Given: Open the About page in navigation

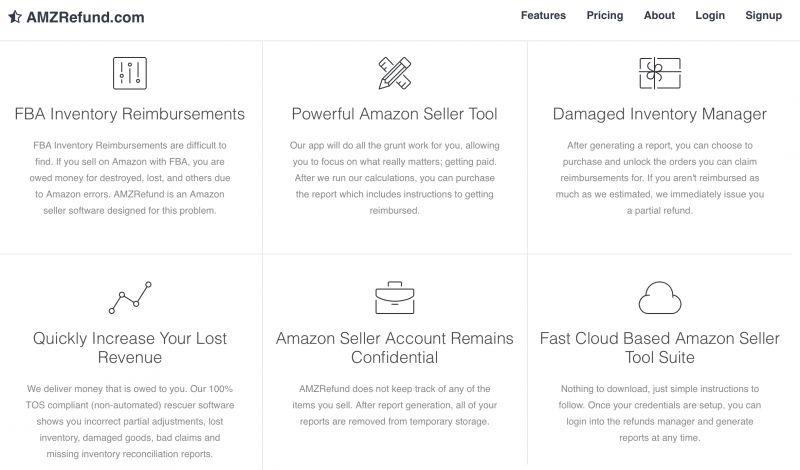Looking at the screenshot, I should 659,15.
